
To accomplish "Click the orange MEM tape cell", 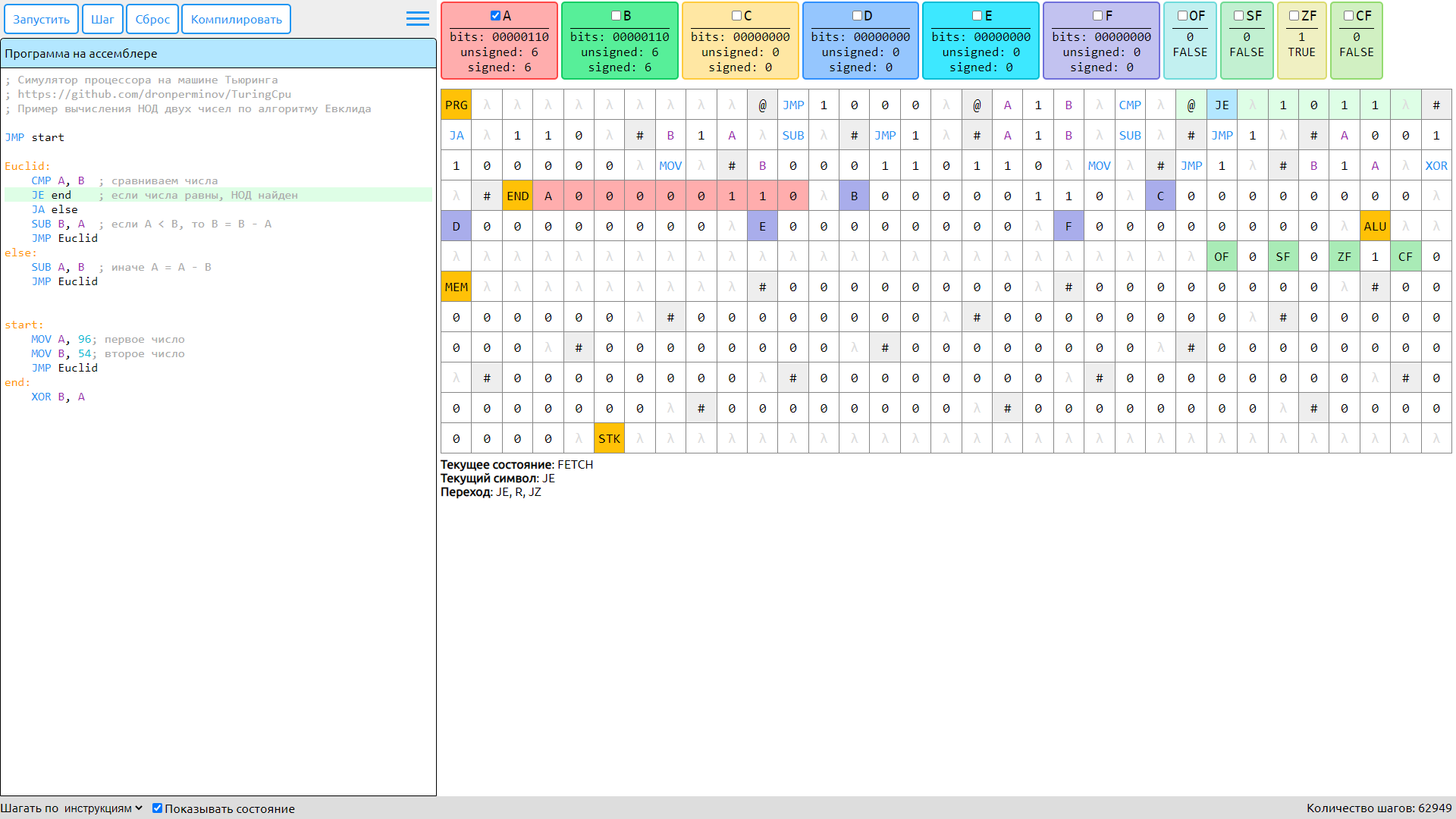I will tap(456, 287).
